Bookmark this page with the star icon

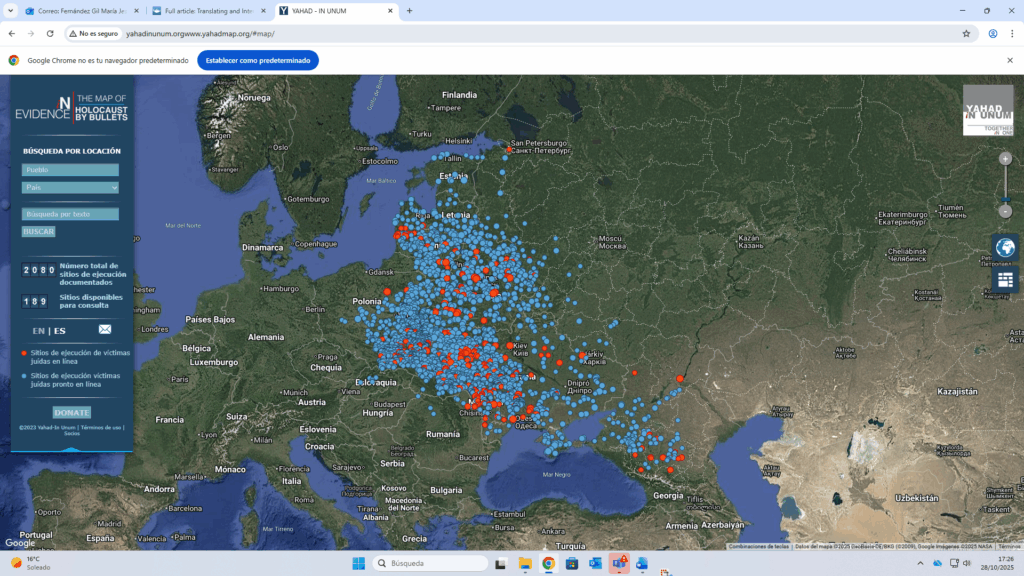(x=966, y=33)
